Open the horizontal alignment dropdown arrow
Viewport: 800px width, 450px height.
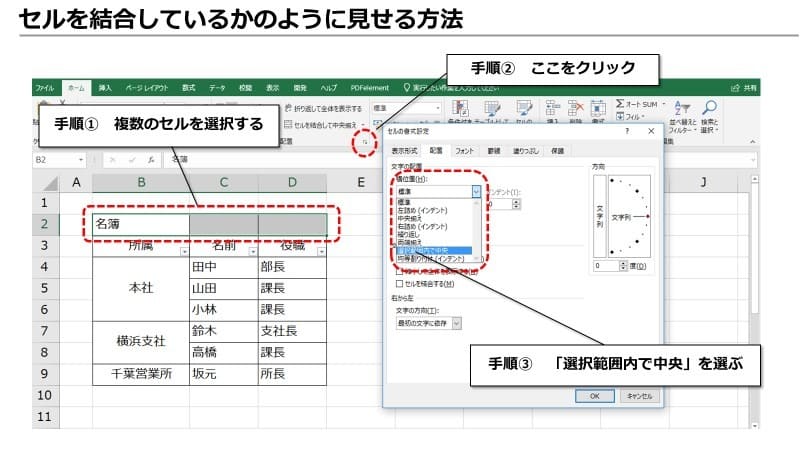point(476,191)
